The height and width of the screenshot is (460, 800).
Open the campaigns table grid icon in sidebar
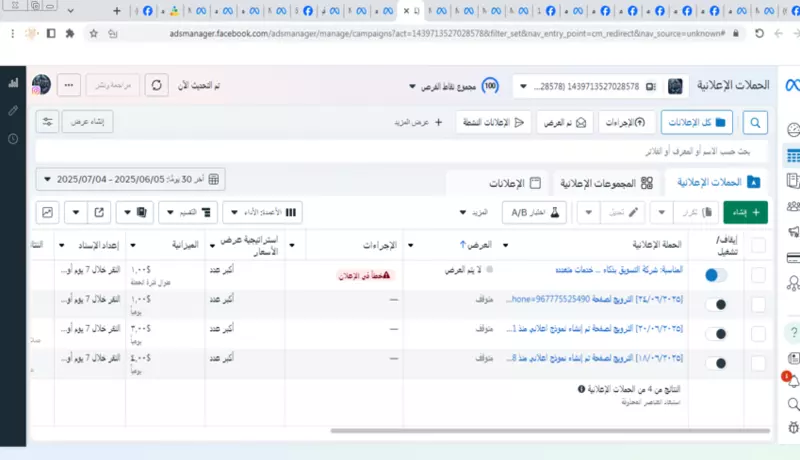793,156
